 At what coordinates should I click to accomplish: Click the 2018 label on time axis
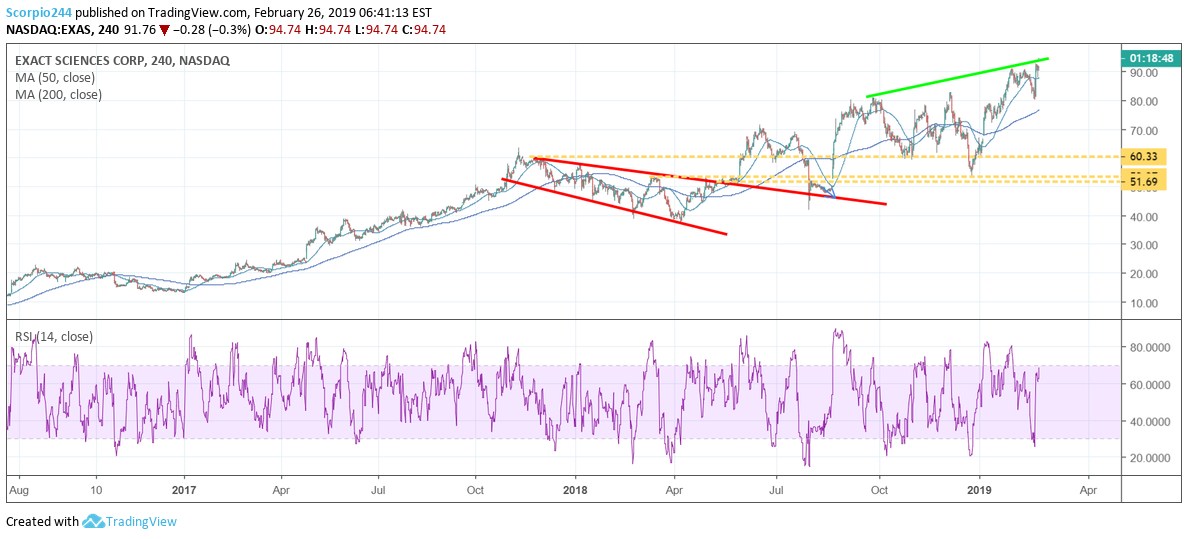tap(575, 490)
